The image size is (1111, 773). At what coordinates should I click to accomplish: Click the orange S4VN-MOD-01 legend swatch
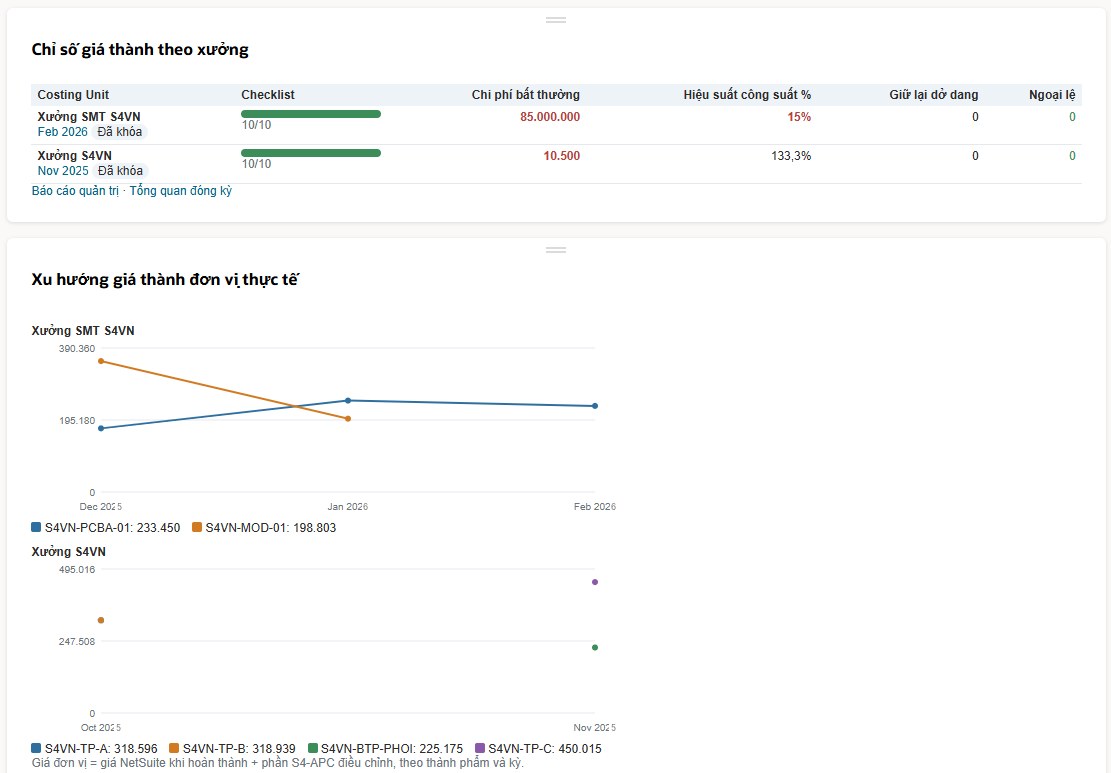197,527
